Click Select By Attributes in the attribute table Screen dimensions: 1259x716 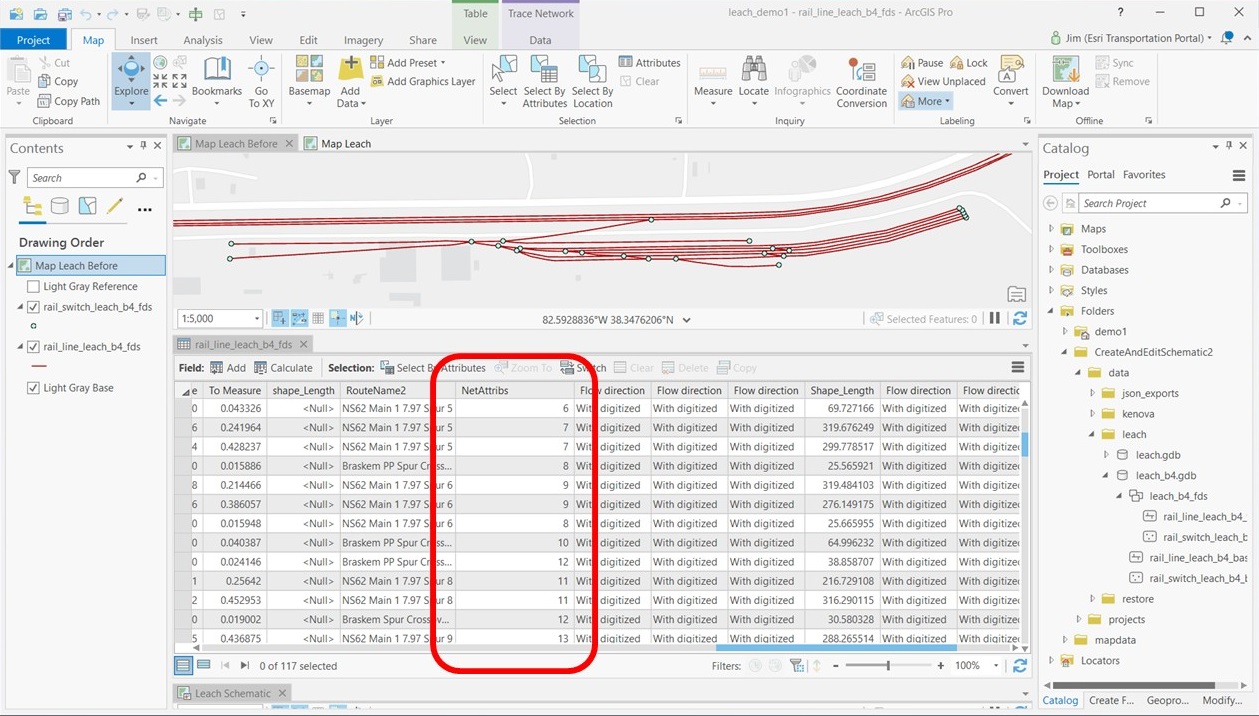pos(436,367)
